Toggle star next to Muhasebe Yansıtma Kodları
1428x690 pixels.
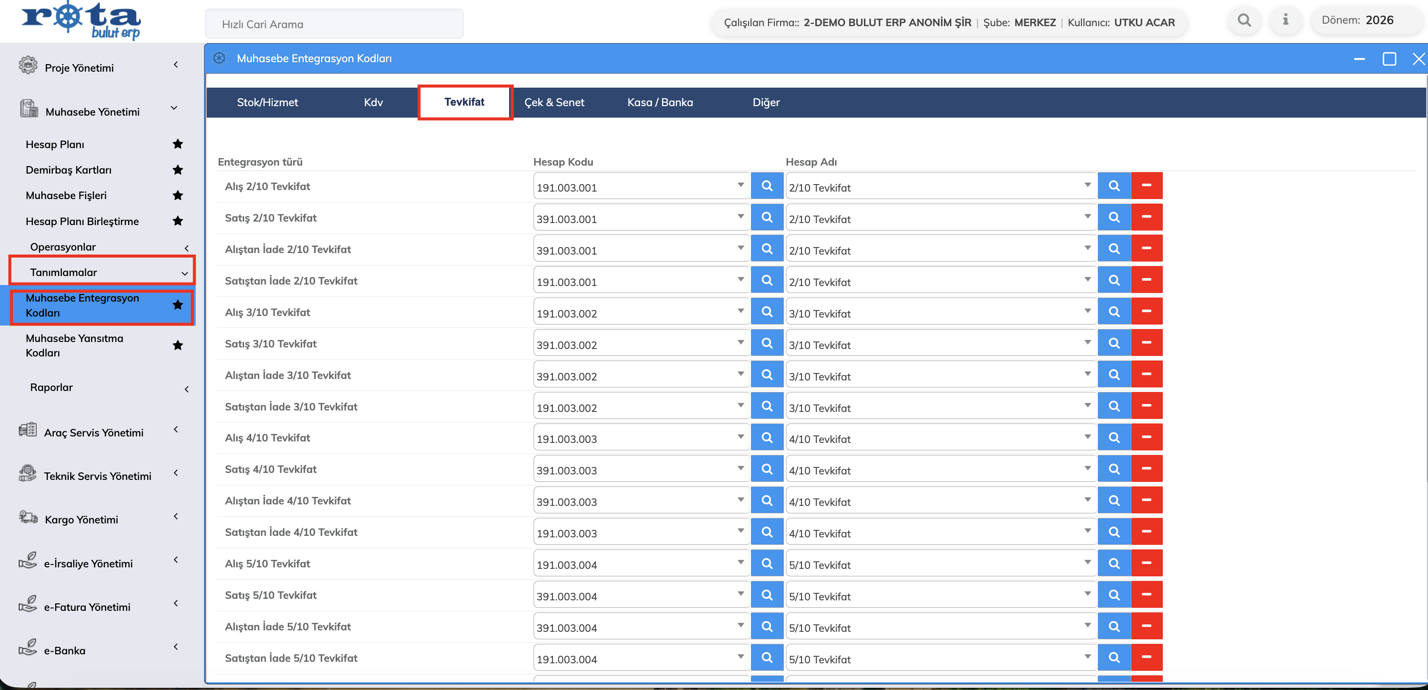177,345
